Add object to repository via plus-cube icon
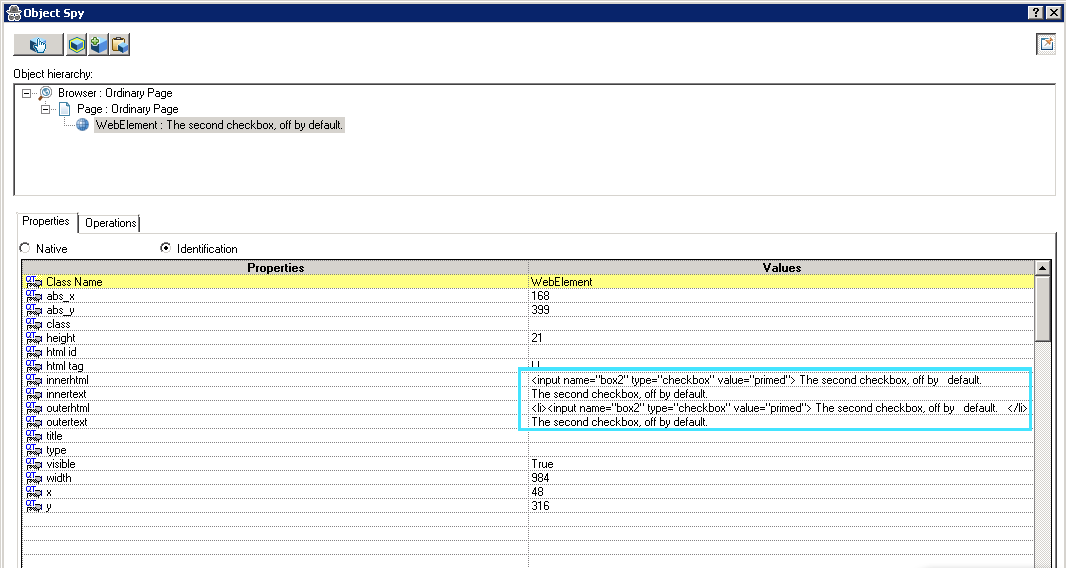This screenshot has width=1066, height=568. [98, 44]
